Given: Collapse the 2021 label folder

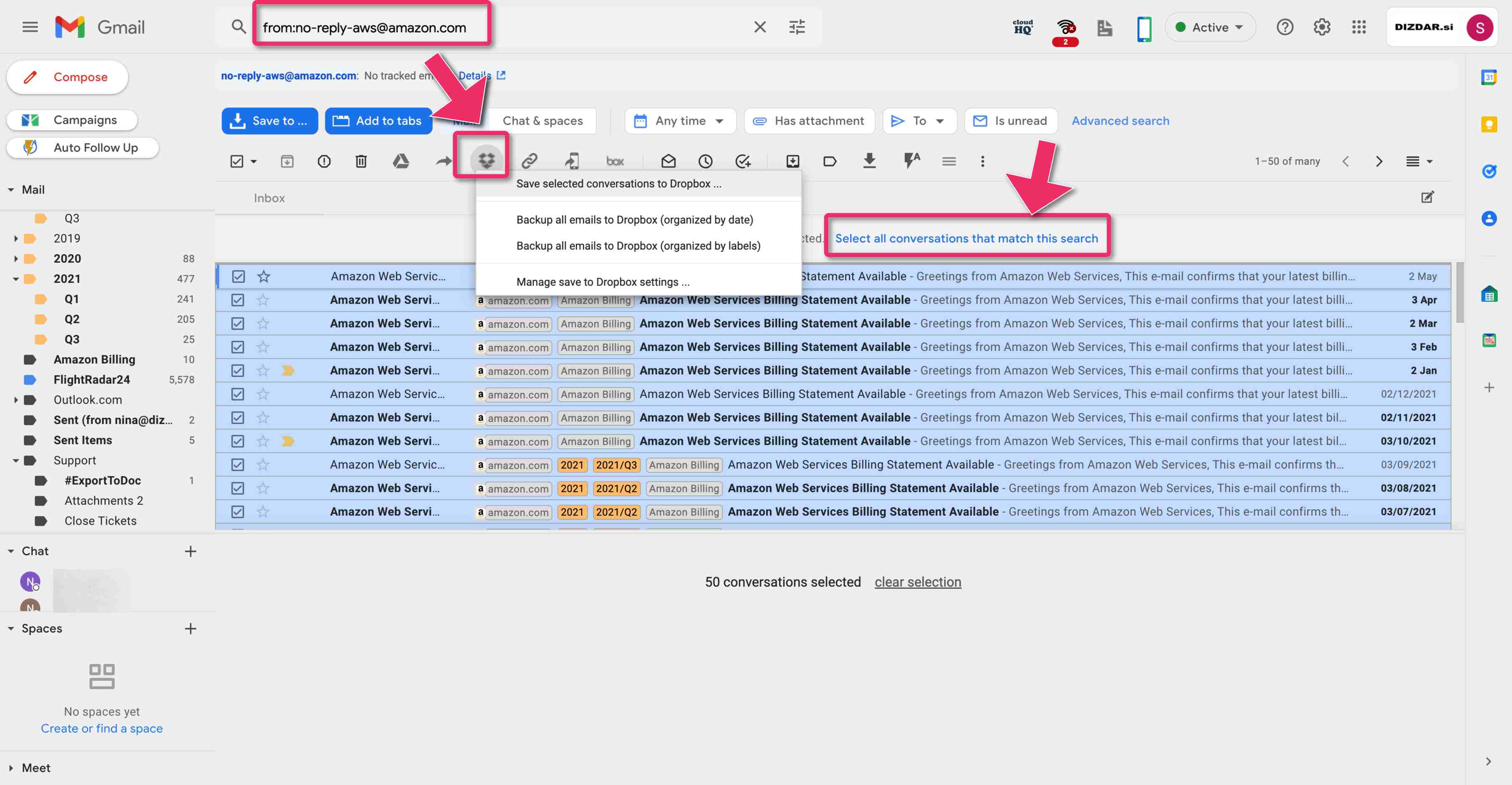Looking at the screenshot, I should [x=16, y=279].
